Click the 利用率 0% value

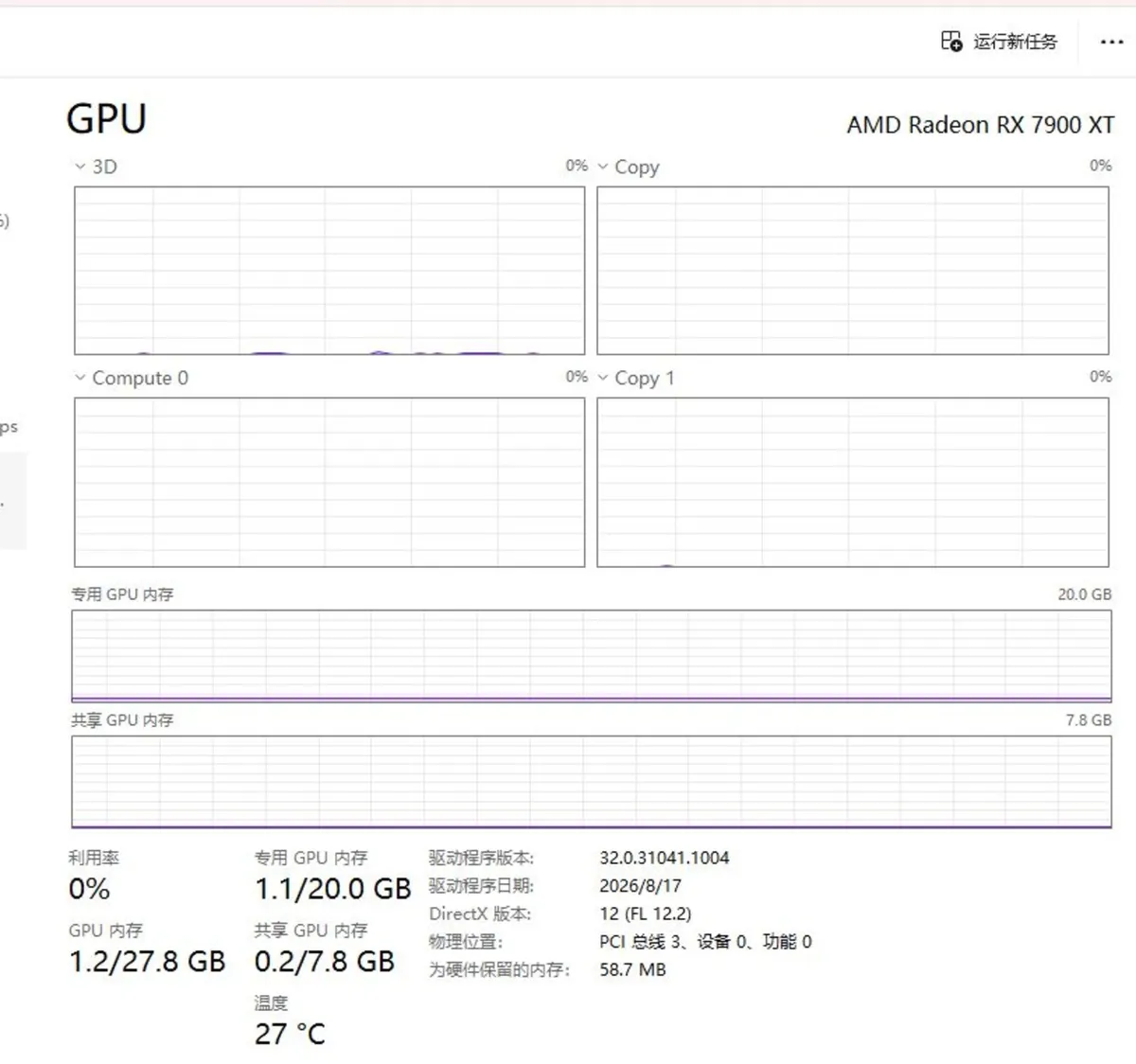89,889
